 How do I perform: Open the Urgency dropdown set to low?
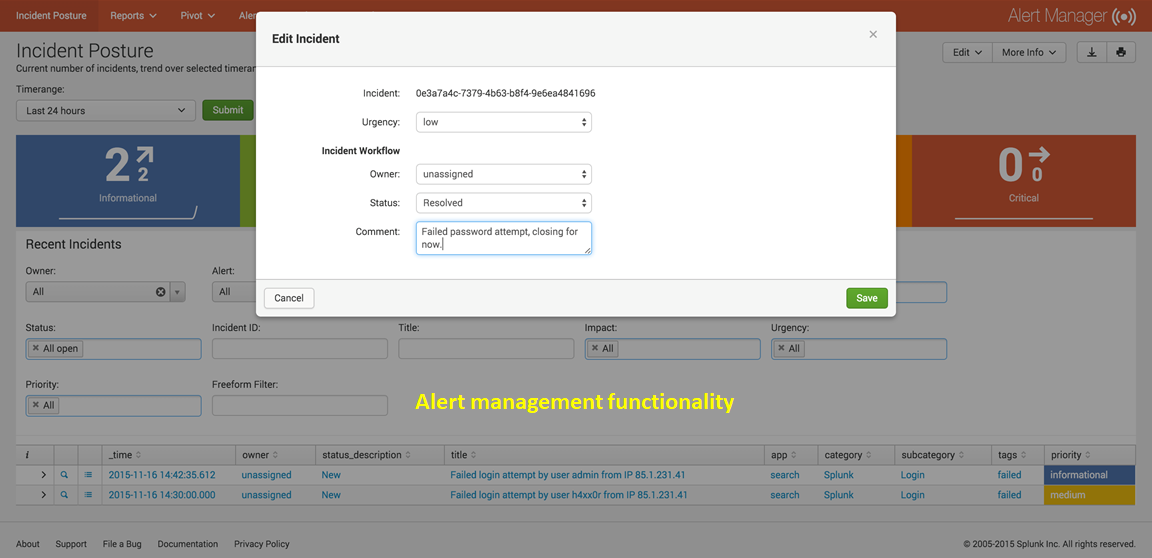[x=503, y=122]
